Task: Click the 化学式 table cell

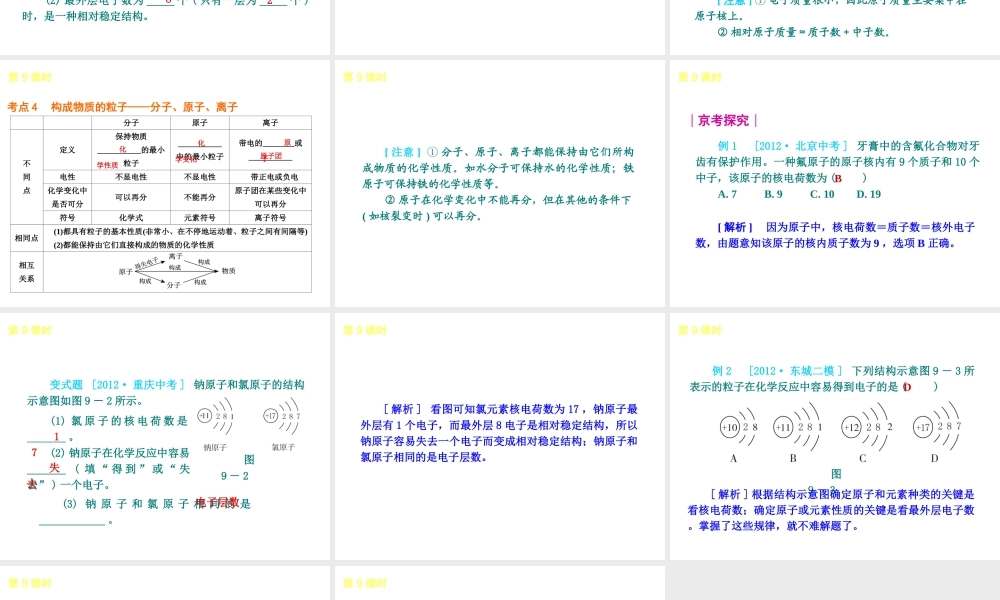Action: 131,217
